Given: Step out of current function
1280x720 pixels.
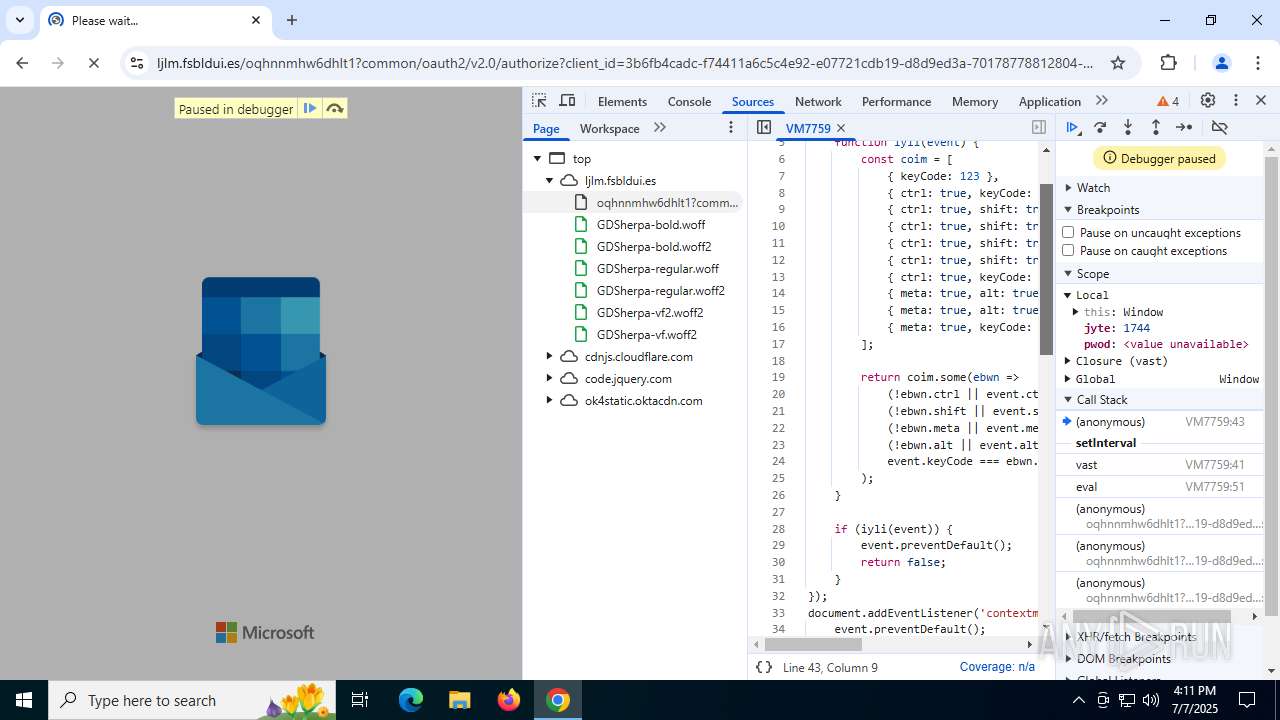Looking at the screenshot, I should tap(1156, 127).
